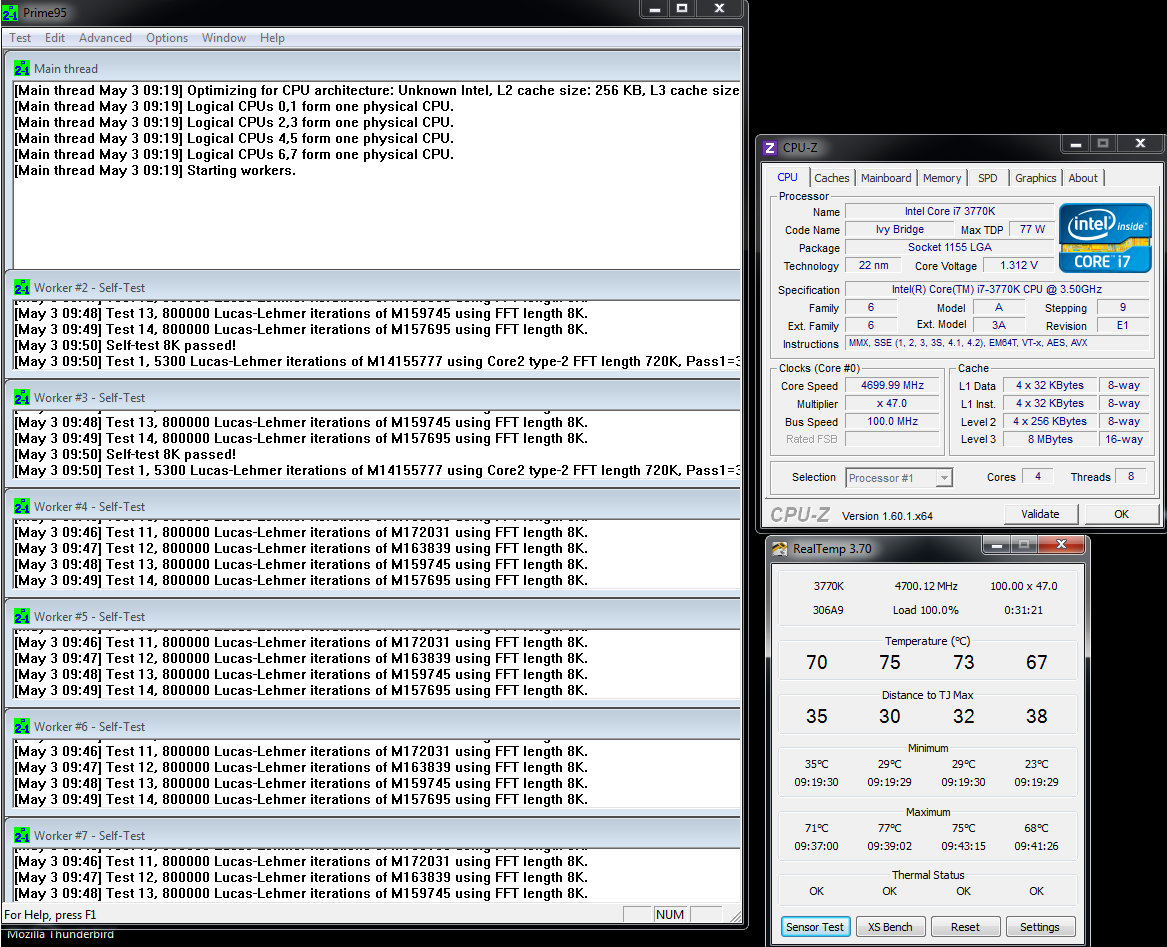1167x947 pixels.
Task: Minimize the RealTemp window
Action: [x=997, y=546]
